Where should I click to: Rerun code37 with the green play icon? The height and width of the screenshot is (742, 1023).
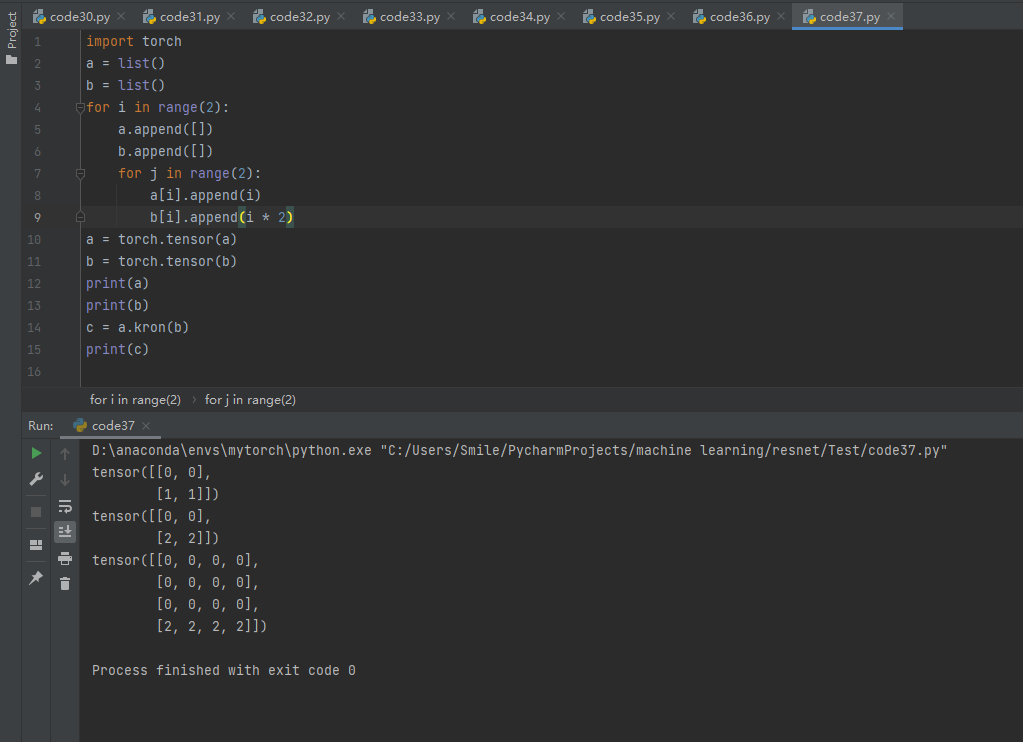[x=37, y=453]
